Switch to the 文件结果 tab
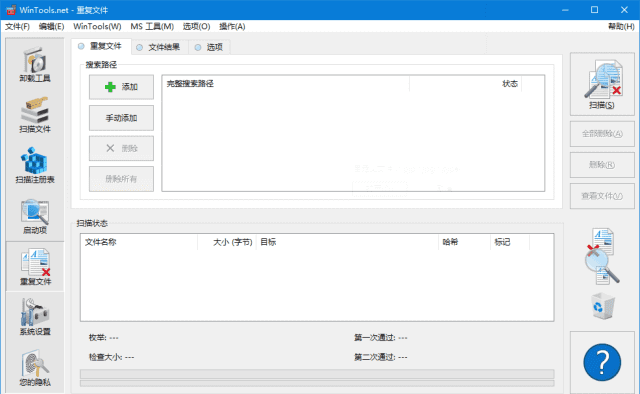The width and height of the screenshot is (640, 394). pyautogui.click(x=160, y=47)
